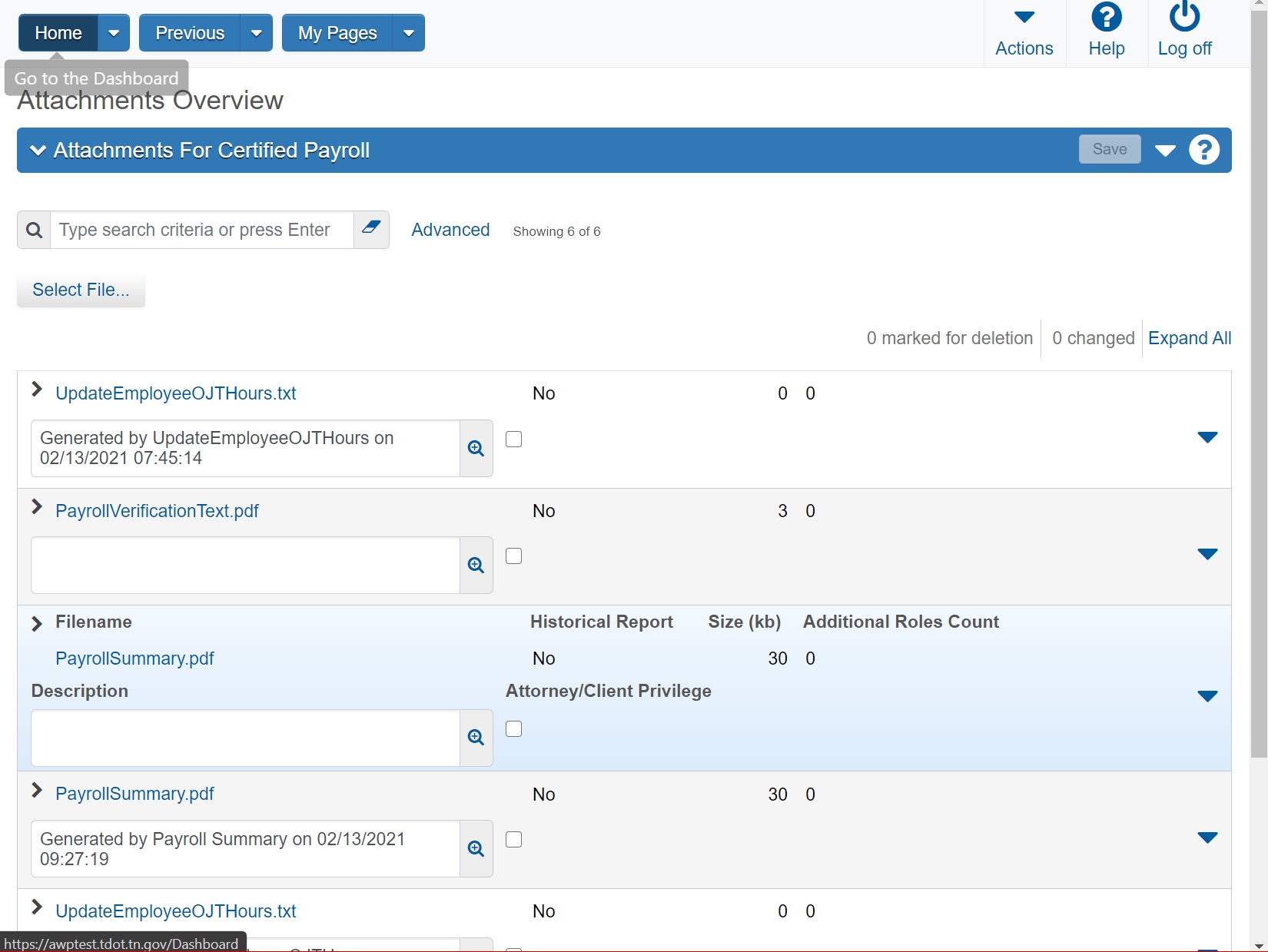This screenshot has width=1268, height=952.
Task: Open component actions arrow beside Save
Action: click(1165, 150)
